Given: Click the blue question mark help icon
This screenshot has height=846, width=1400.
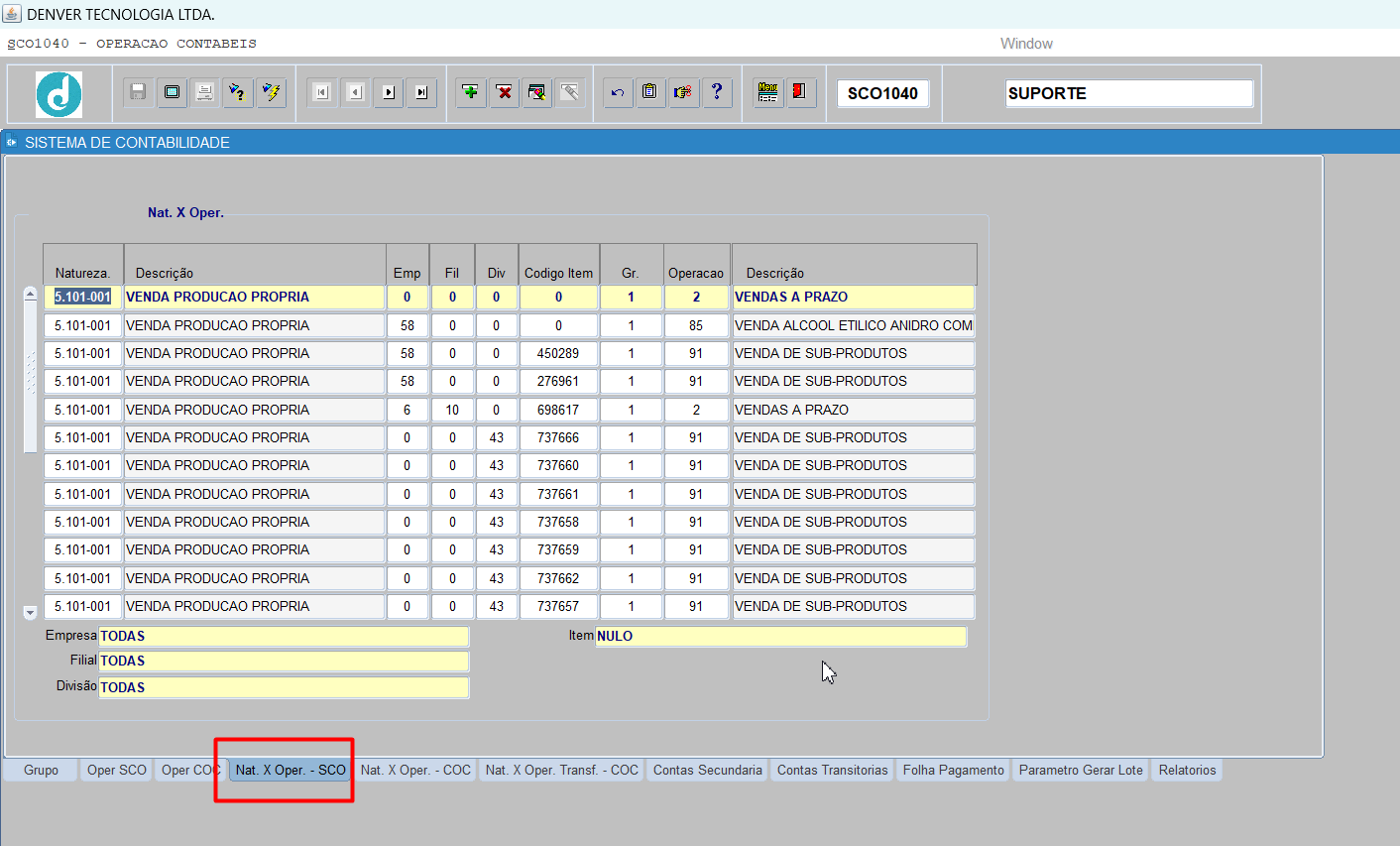Looking at the screenshot, I should 717,92.
